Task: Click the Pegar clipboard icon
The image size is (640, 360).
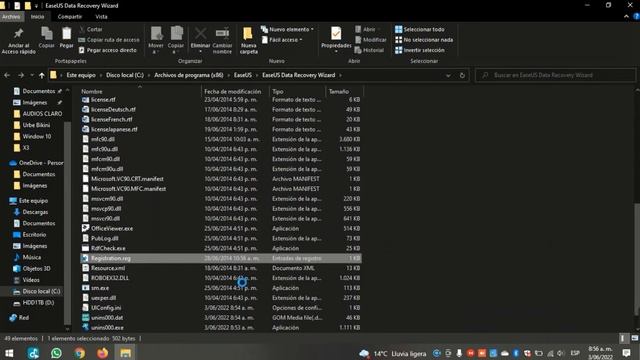Action: tap(66, 38)
